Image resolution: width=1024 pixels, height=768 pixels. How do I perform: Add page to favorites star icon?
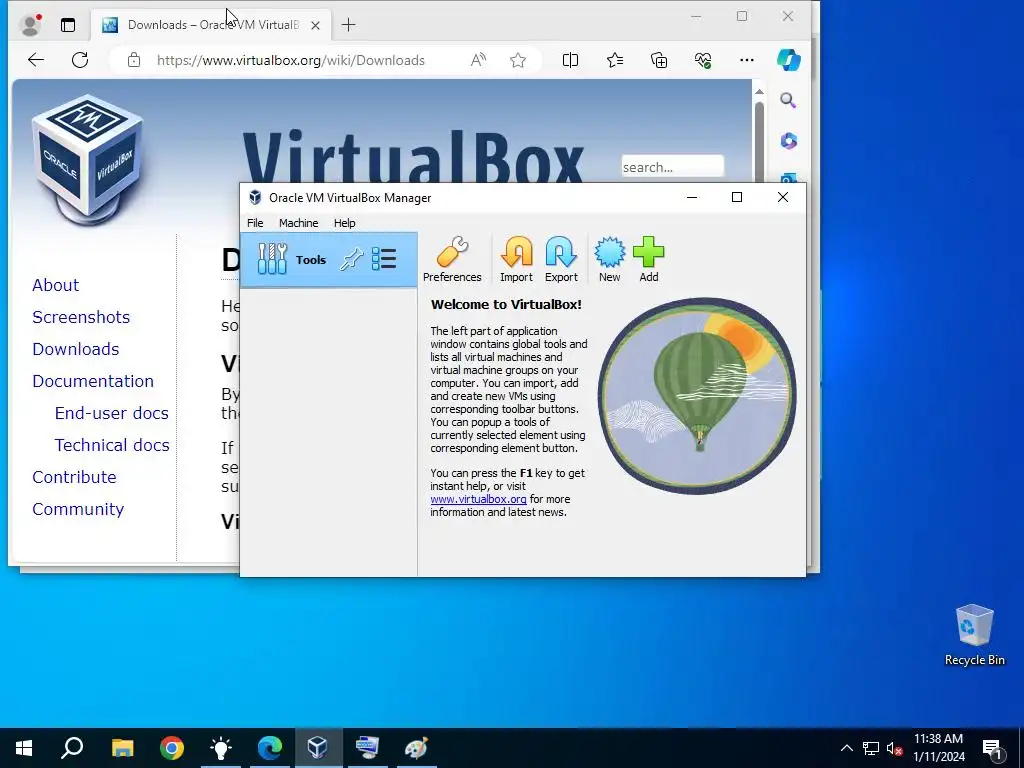[518, 60]
